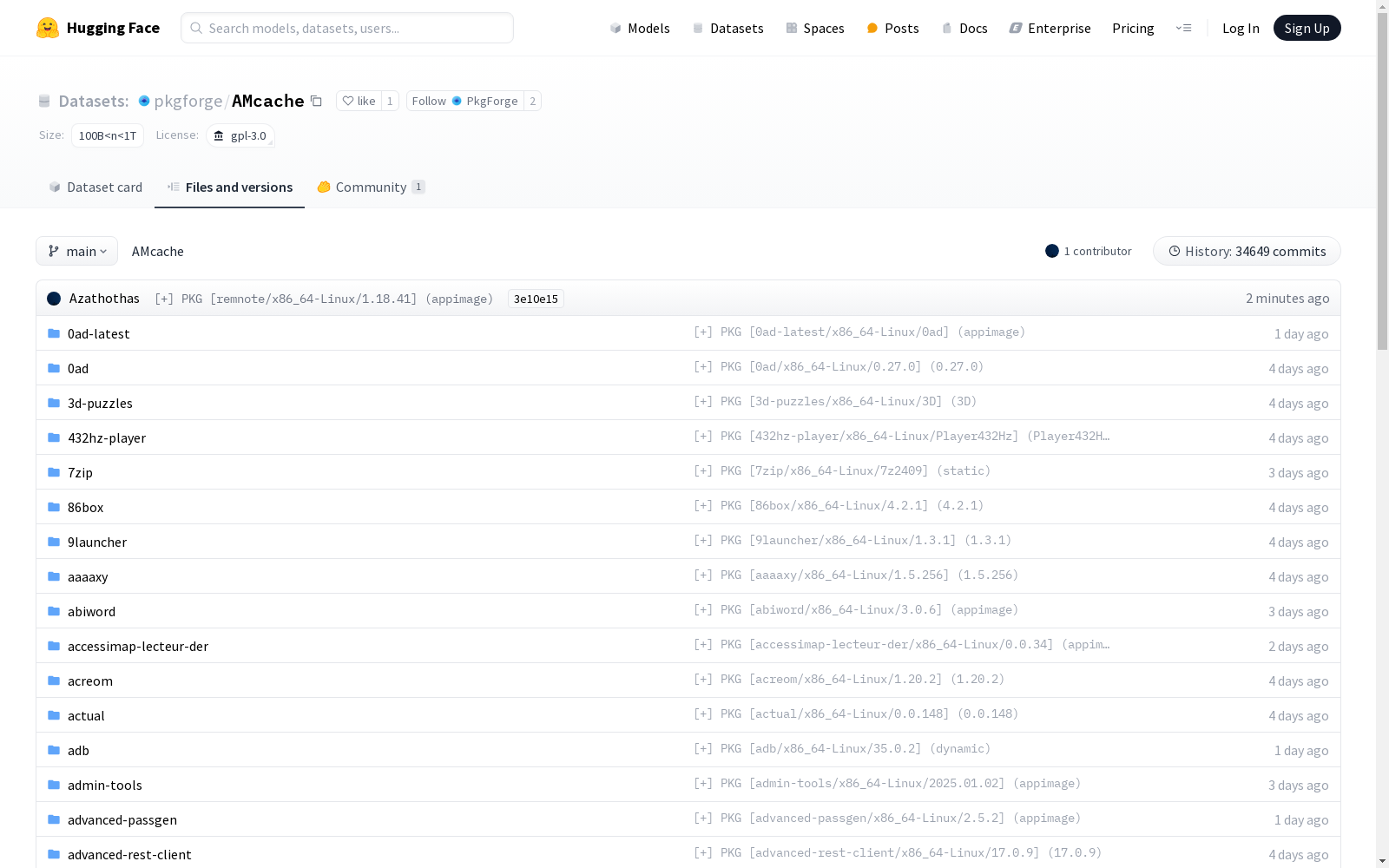Open the 7zip folder icon
Image resolution: width=1389 pixels, height=868 pixels.
click(54, 472)
